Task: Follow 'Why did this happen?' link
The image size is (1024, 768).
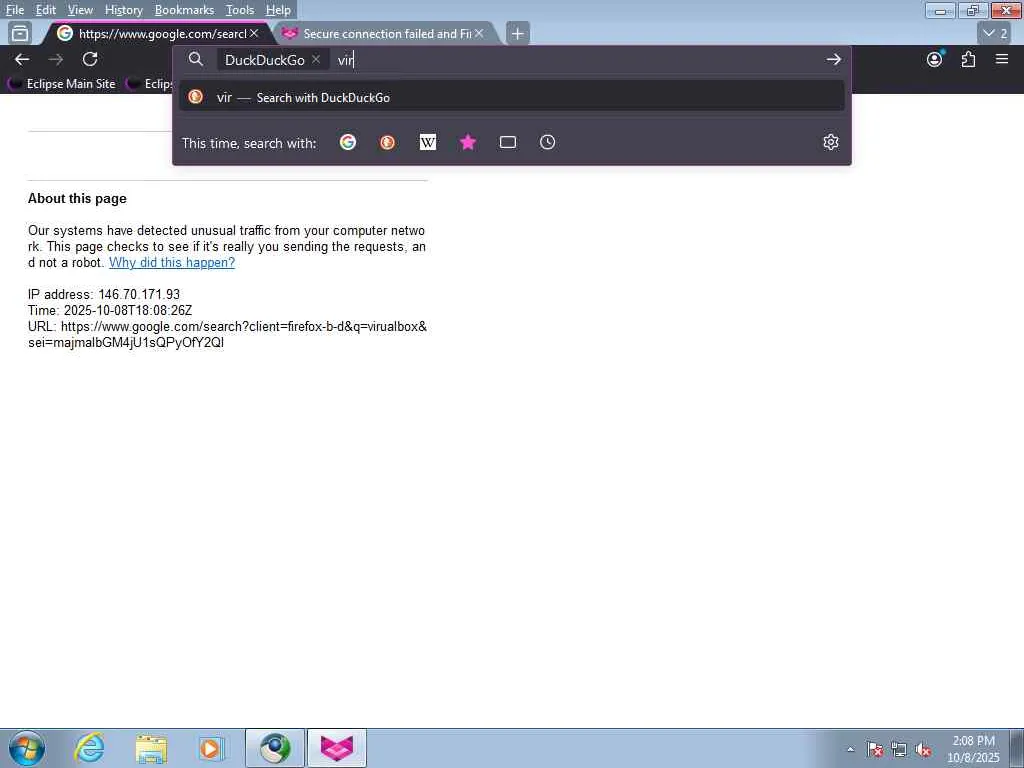Action: [172, 263]
